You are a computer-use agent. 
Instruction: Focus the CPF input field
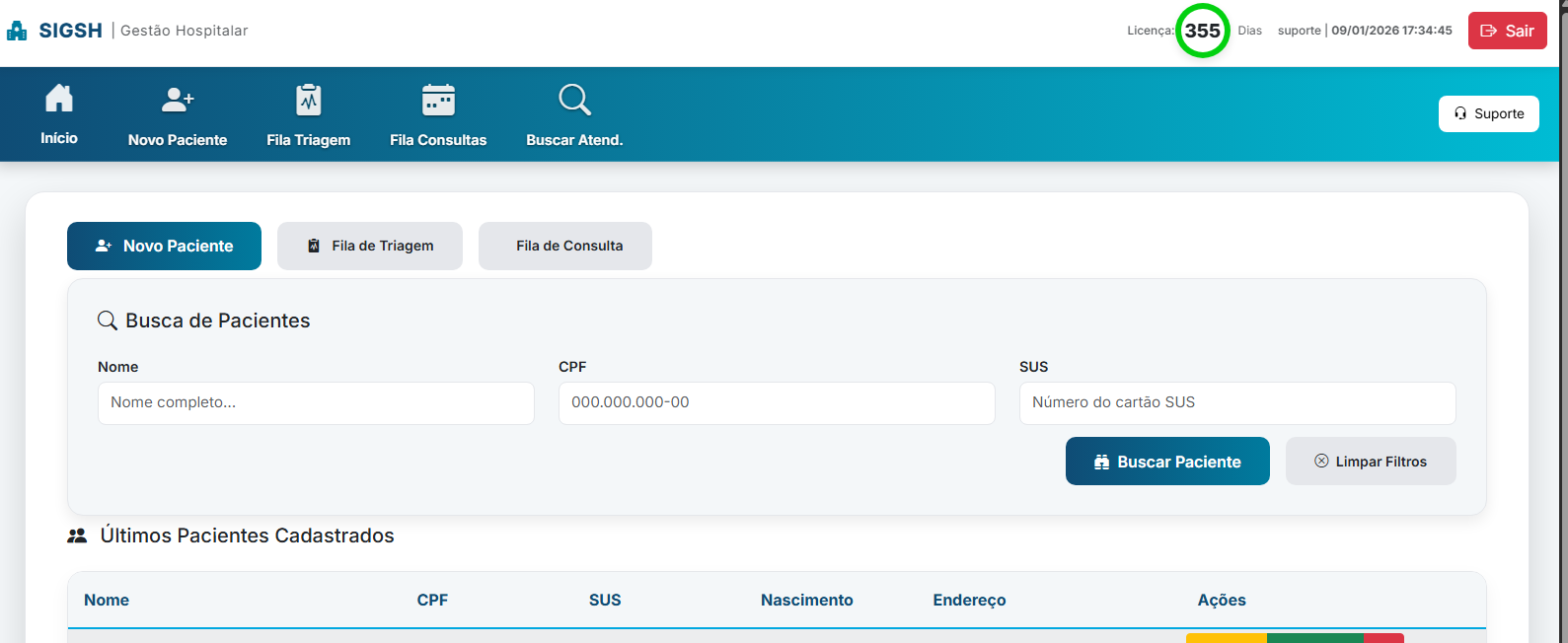click(777, 403)
